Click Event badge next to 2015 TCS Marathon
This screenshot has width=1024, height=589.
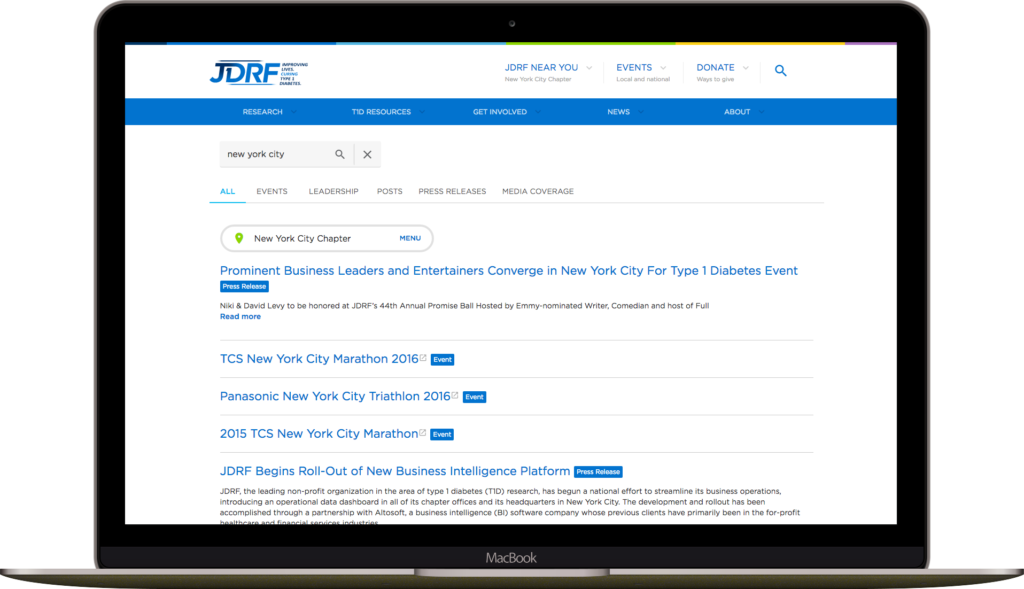click(x=441, y=434)
